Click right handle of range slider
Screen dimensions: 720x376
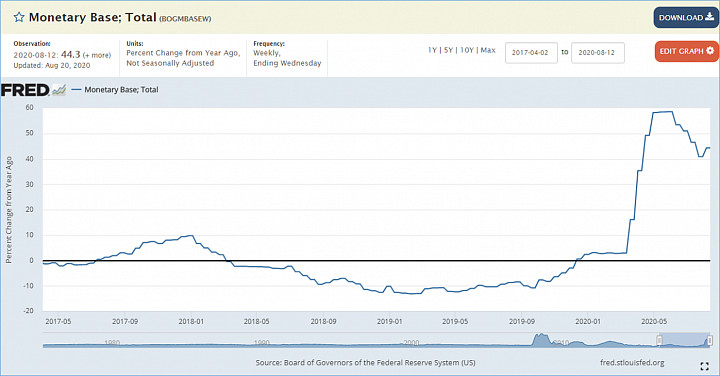point(709,340)
